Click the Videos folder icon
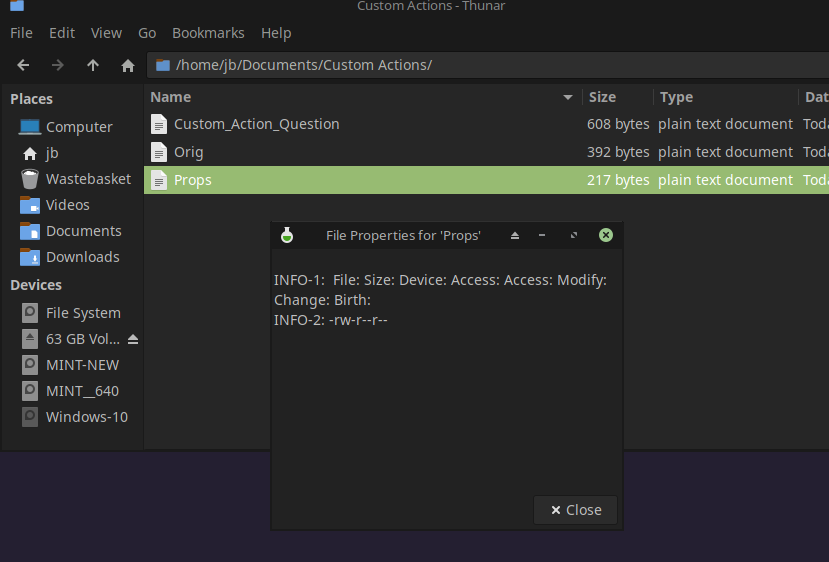829x562 pixels. click(30, 205)
